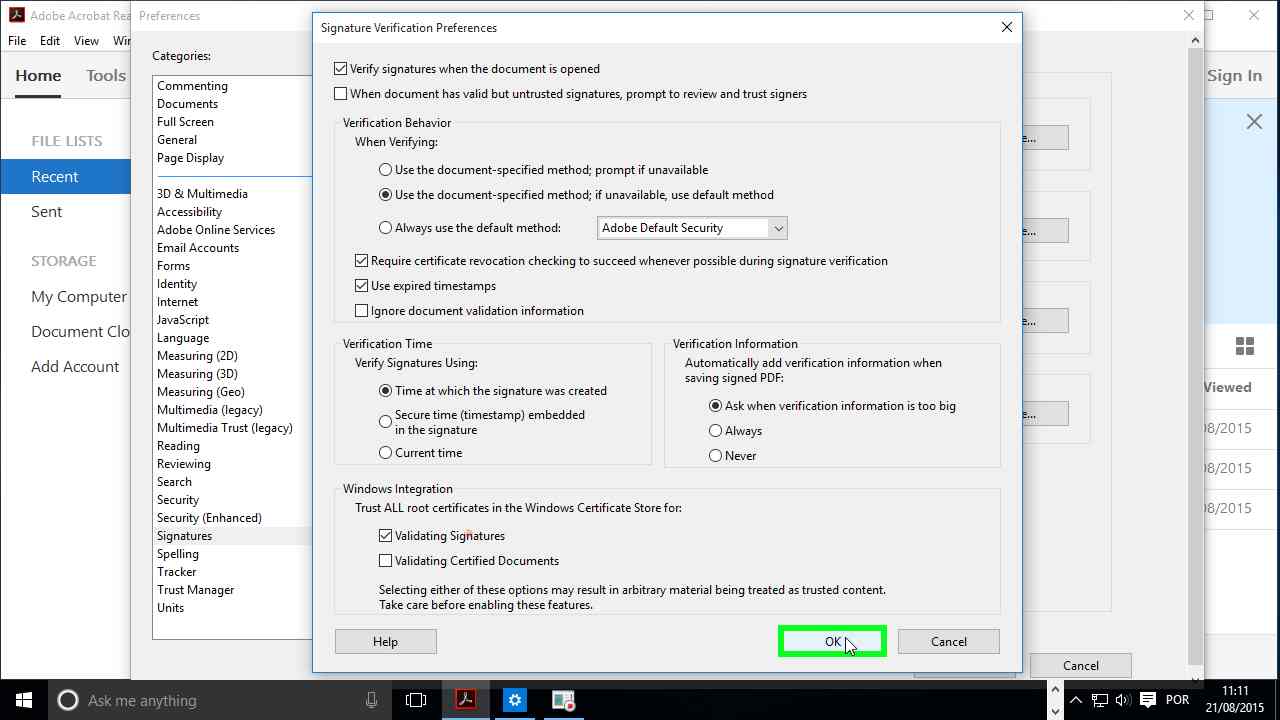Select Security (Enhanced) category

pyautogui.click(x=209, y=518)
